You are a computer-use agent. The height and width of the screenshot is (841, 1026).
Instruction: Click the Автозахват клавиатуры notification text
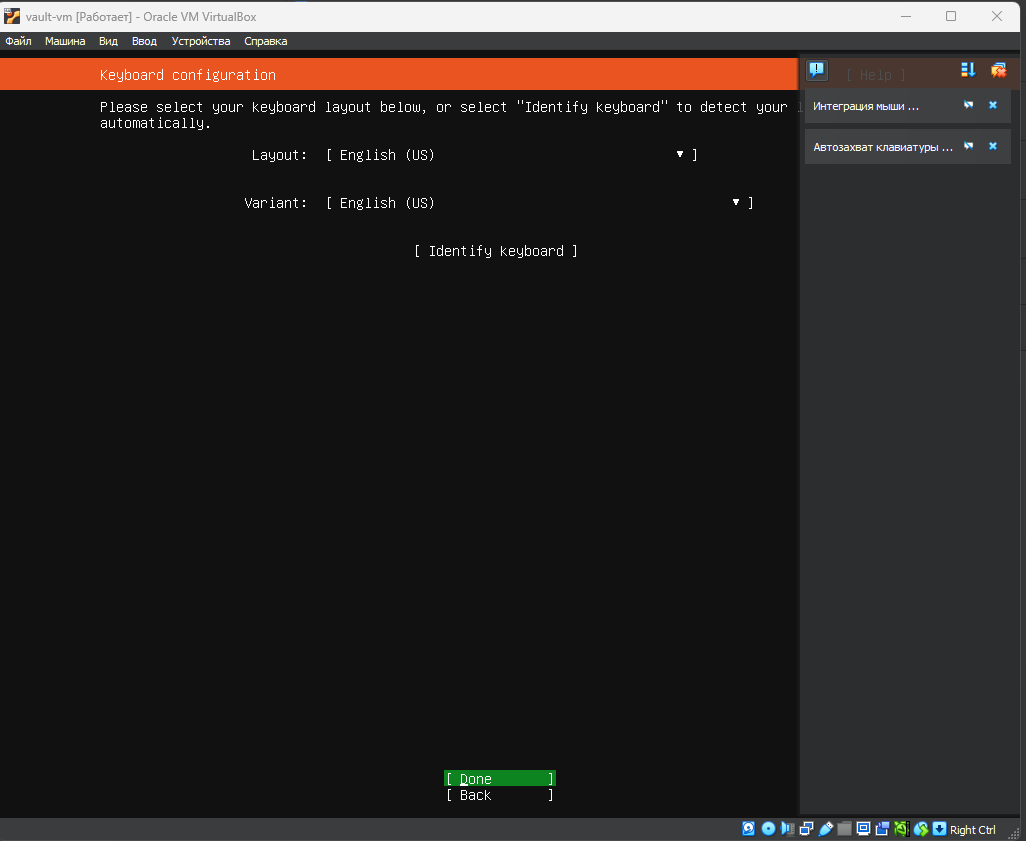[x=883, y=147]
